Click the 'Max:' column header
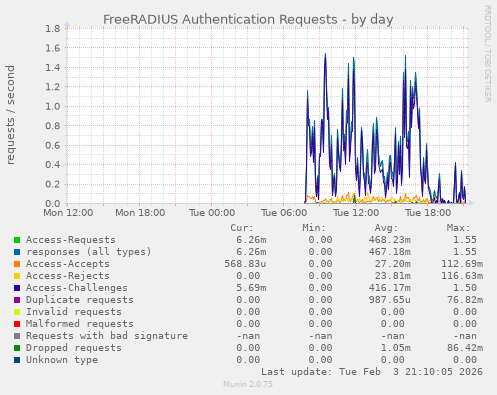The height and width of the screenshot is (395, 497). [458, 228]
